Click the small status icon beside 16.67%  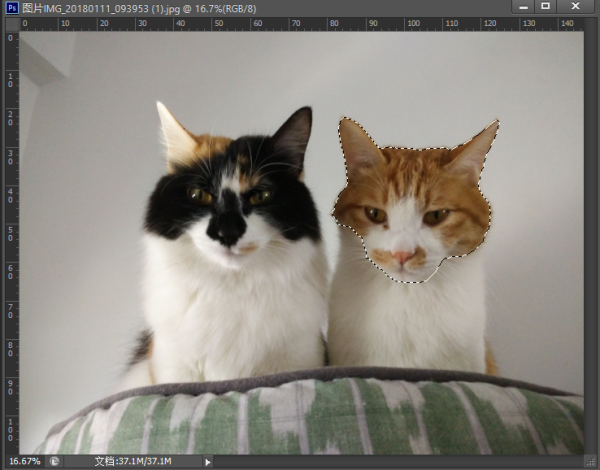point(56,462)
